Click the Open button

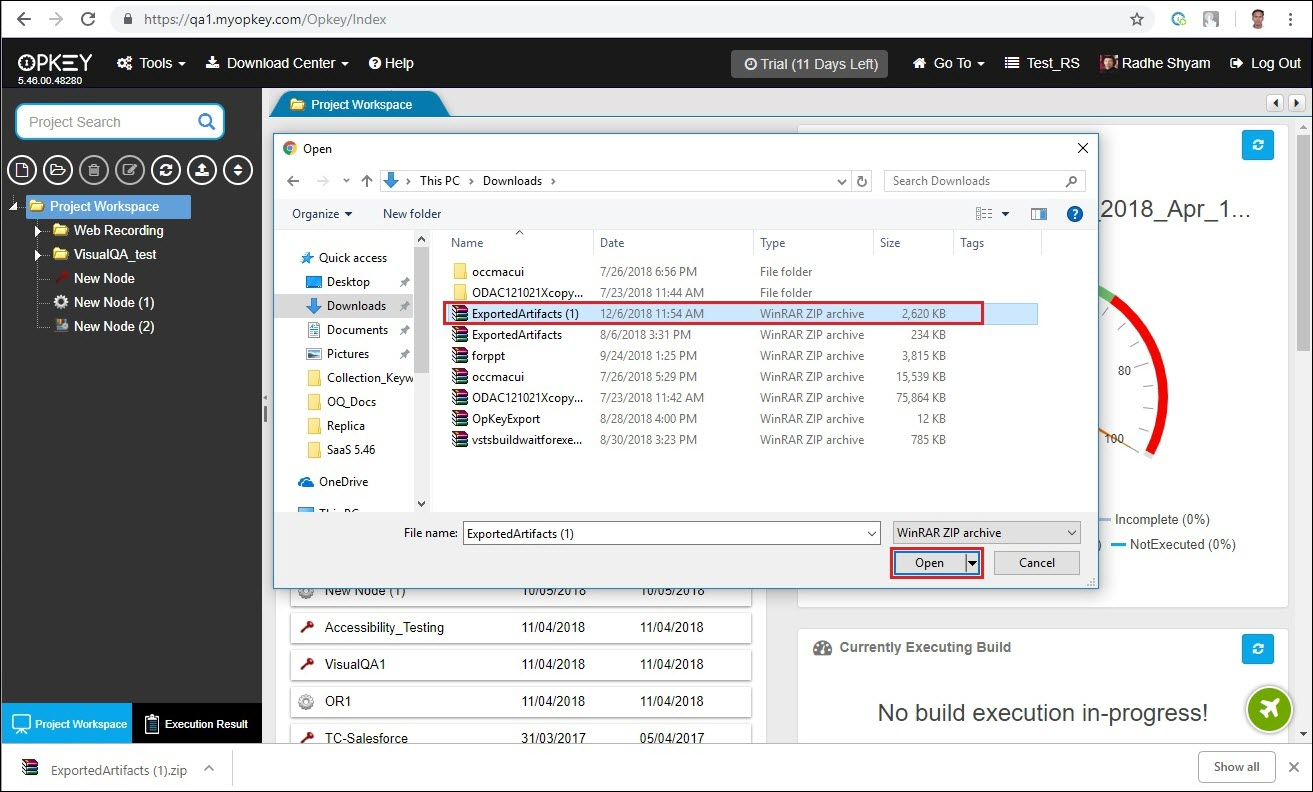tap(929, 563)
